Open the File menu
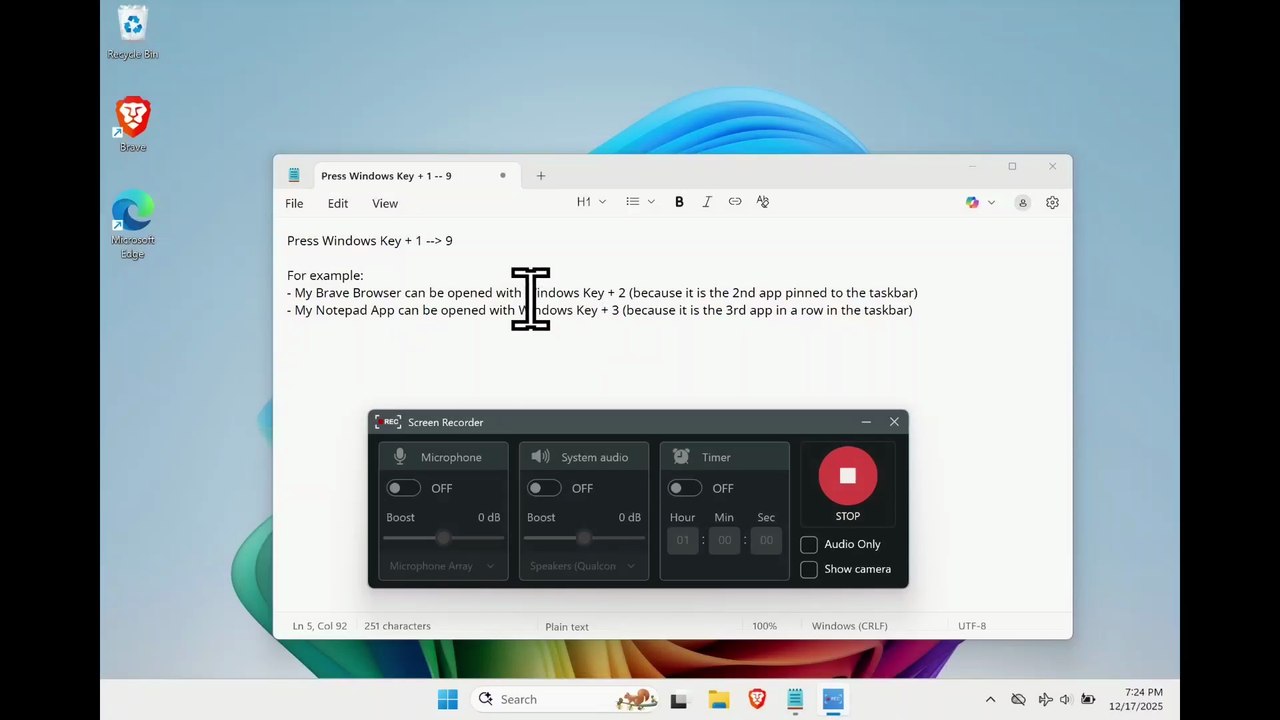 point(294,203)
